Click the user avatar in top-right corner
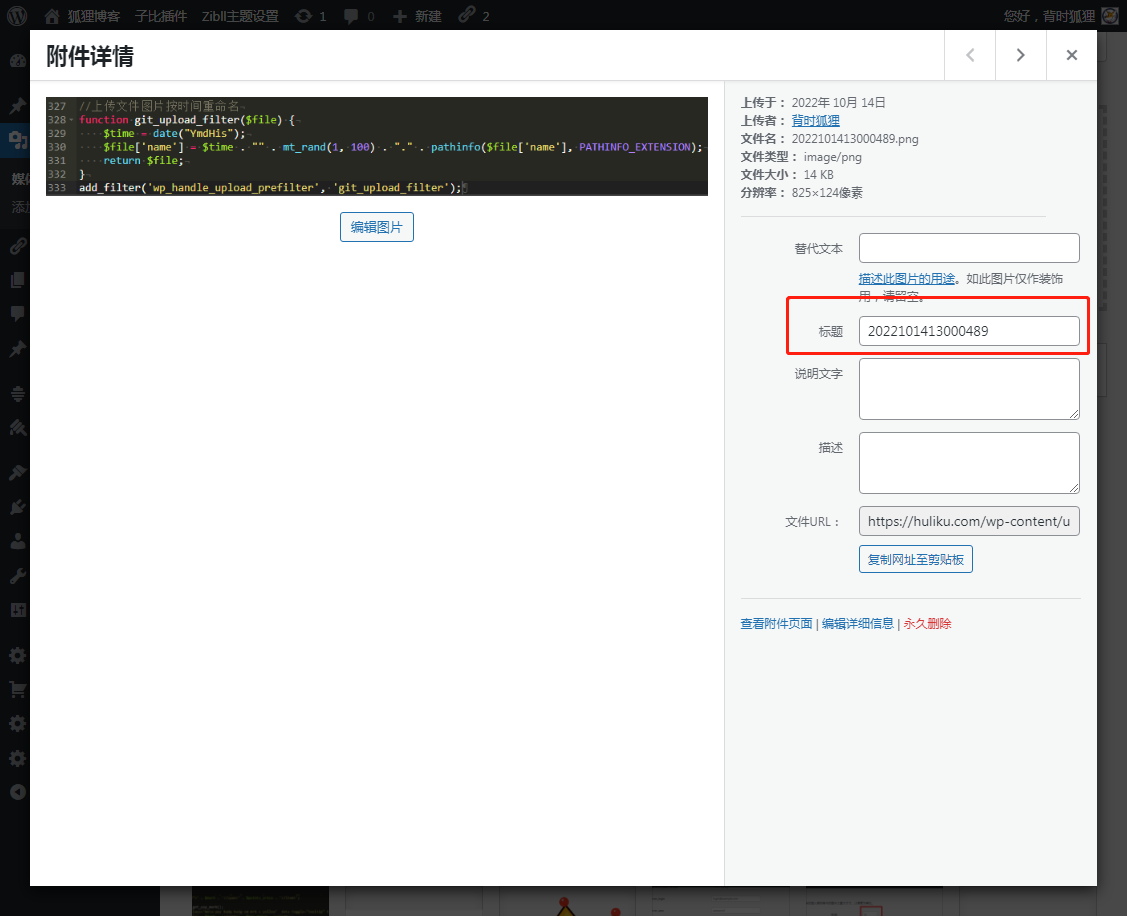 [1109, 16]
